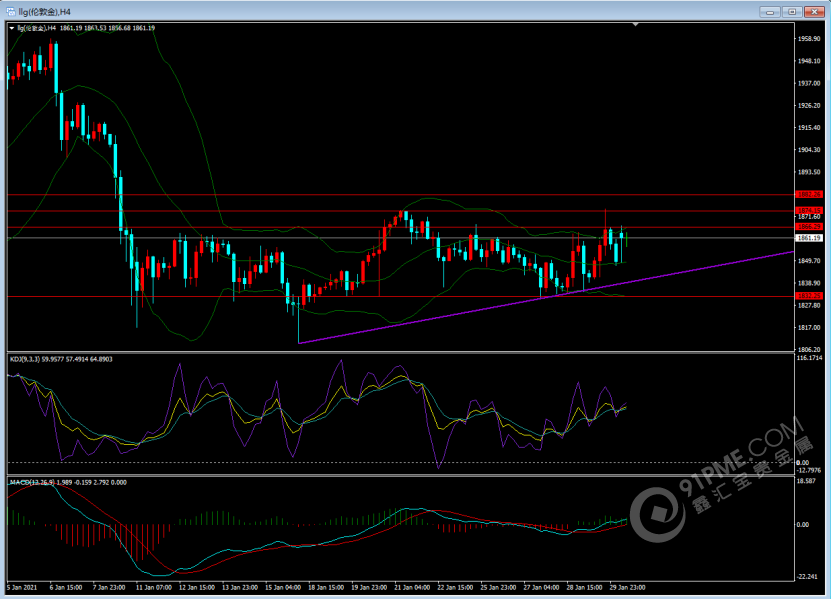Minimize the llg H4 chart window

[x=770, y=11]
